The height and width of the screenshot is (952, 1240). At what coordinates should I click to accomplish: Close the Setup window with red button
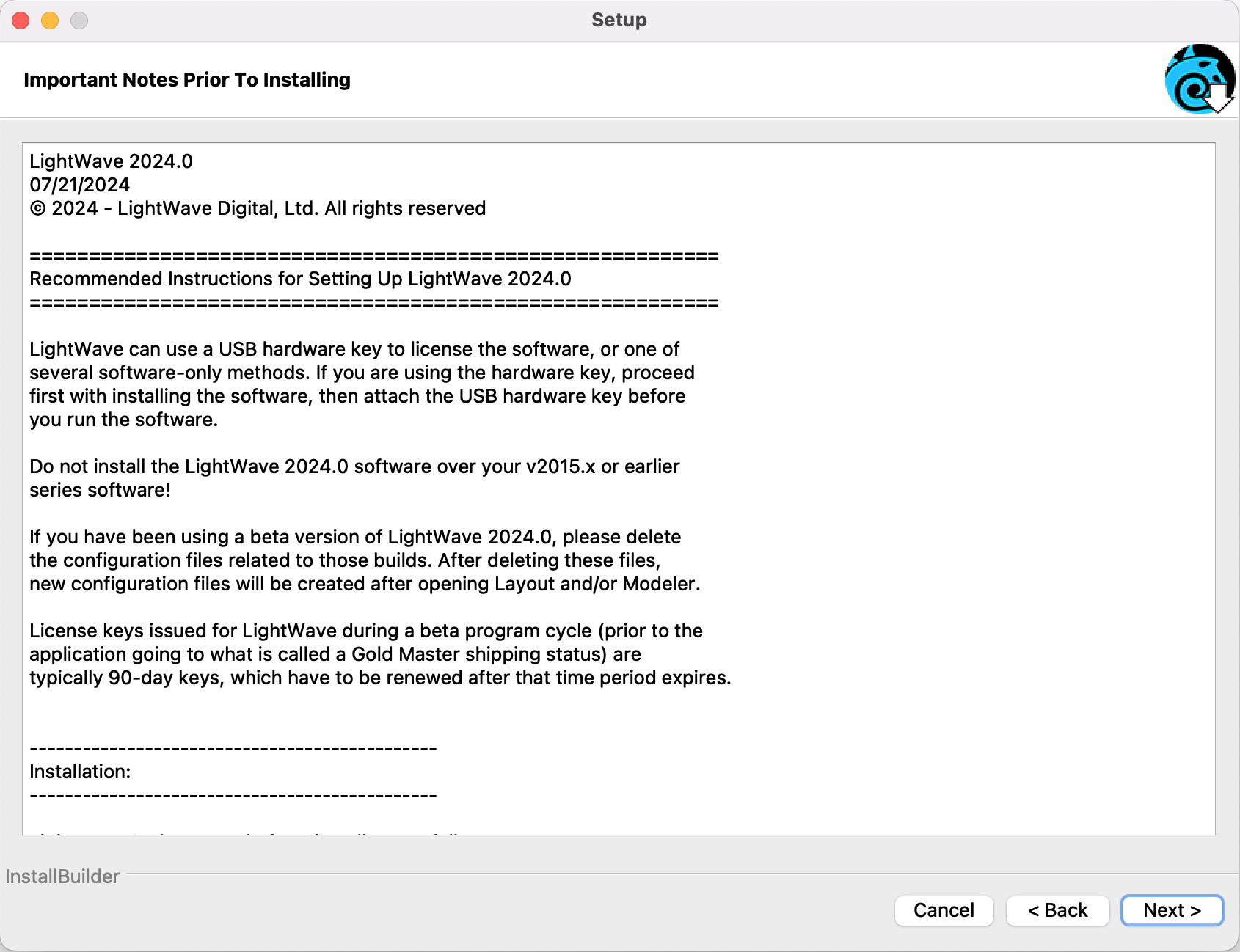[21, 21]
